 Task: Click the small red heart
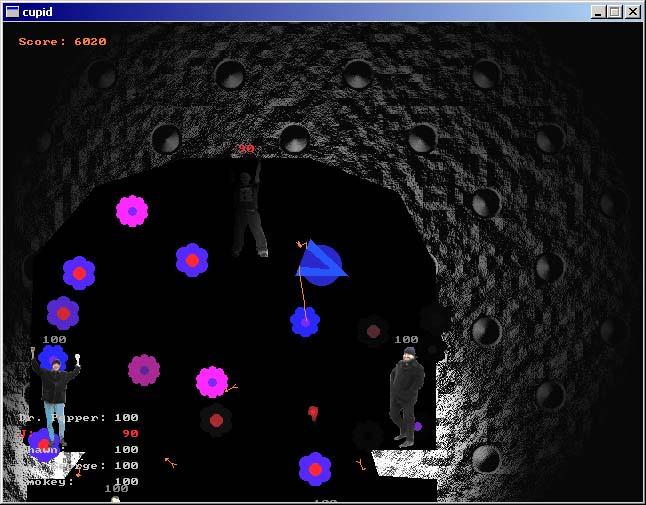[313, 412]
